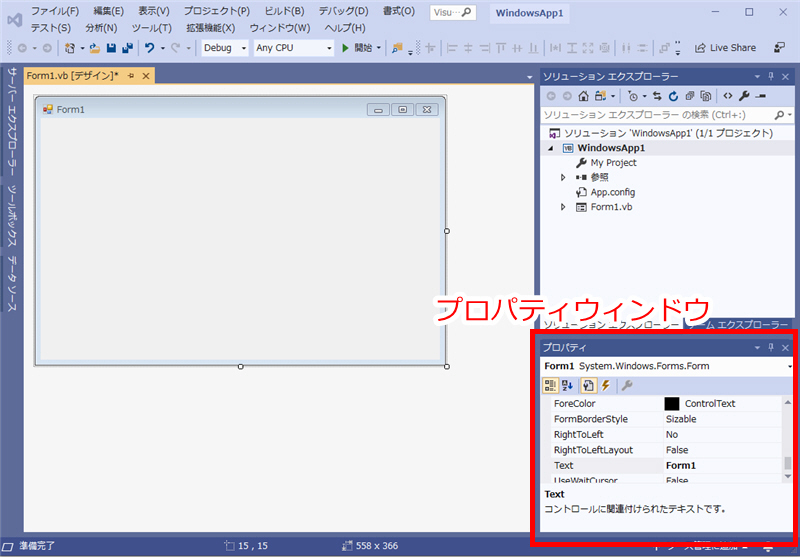Click Solution Explorer view code icon
Screen dimensions: 800x557
(x=728, y=96)
